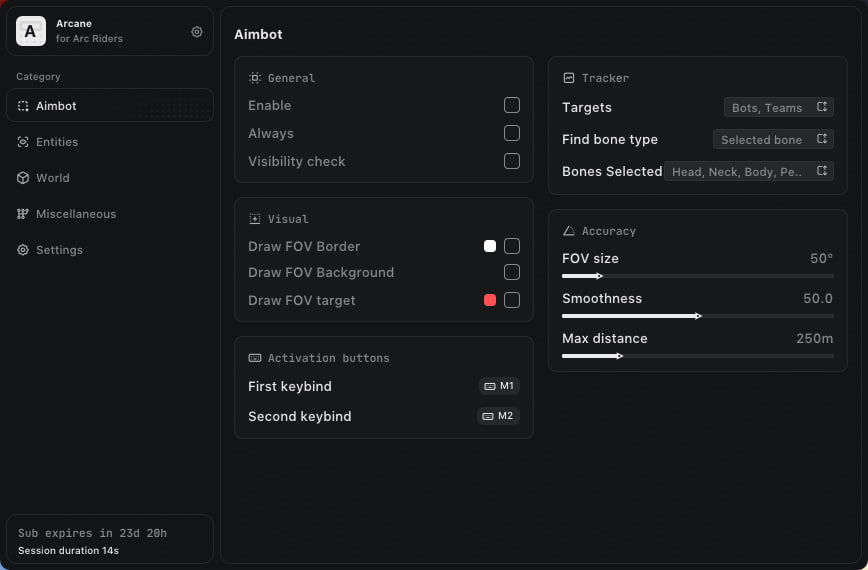Click the Miscellaneous sidebar icon
This screenshot has width=868, height=570.
click(x=23, y=214)
